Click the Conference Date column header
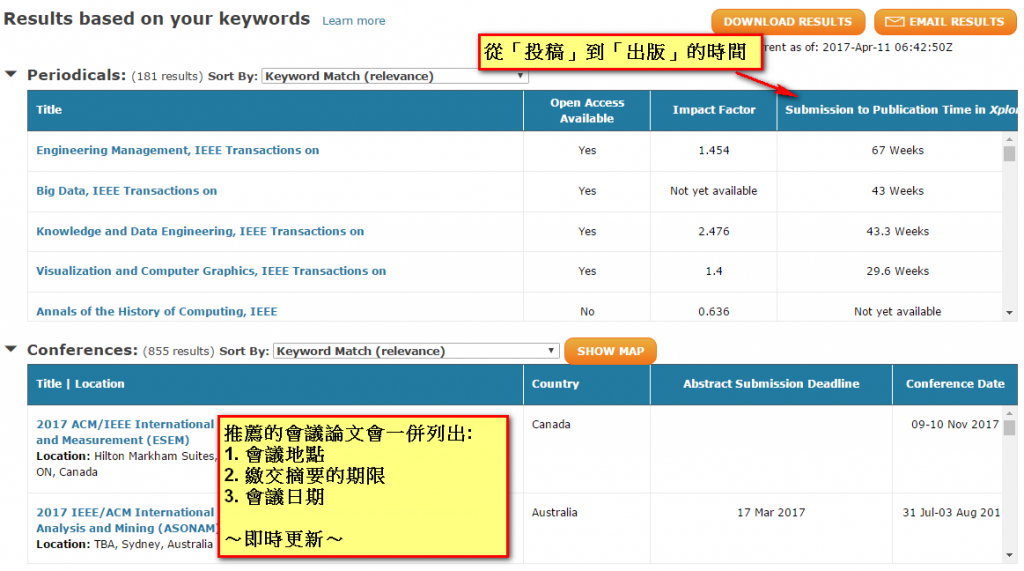 955,383
